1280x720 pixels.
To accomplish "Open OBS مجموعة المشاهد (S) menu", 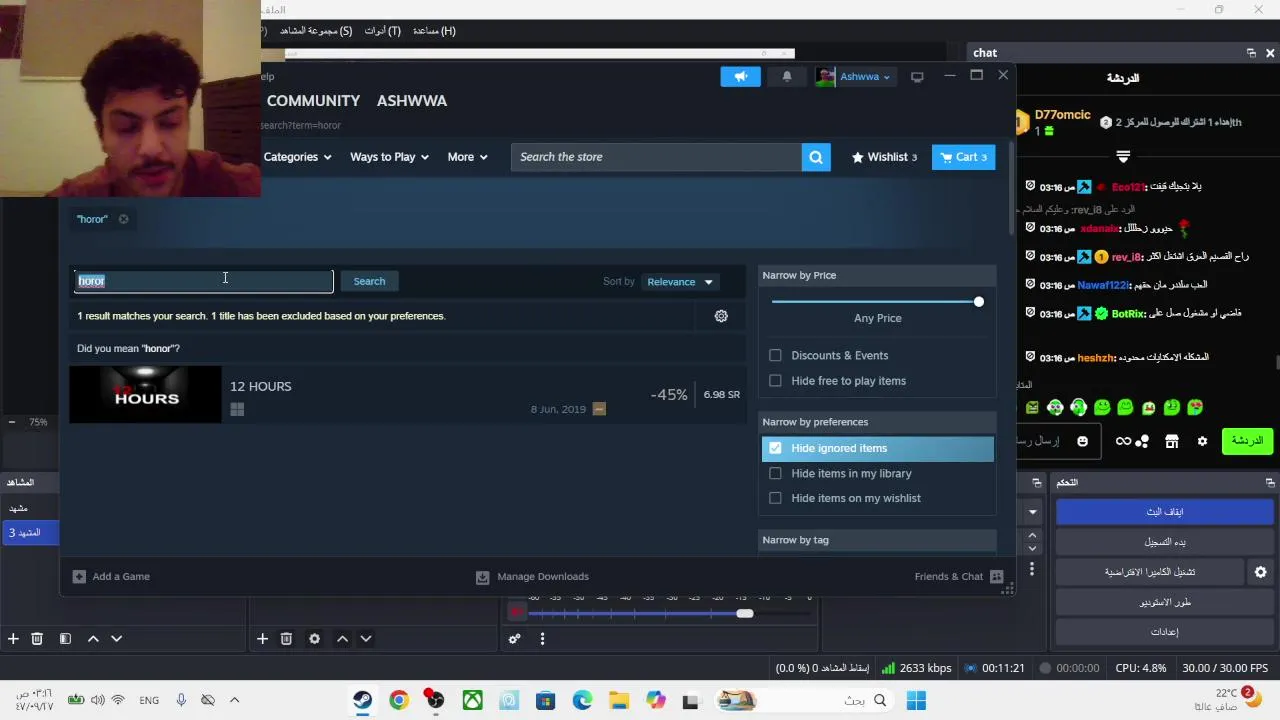I will point(316,31).
